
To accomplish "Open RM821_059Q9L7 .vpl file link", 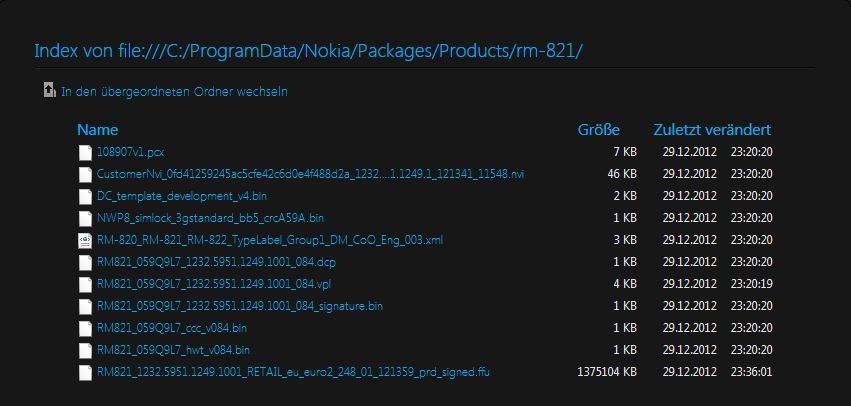I will click(x=214, y=284).
